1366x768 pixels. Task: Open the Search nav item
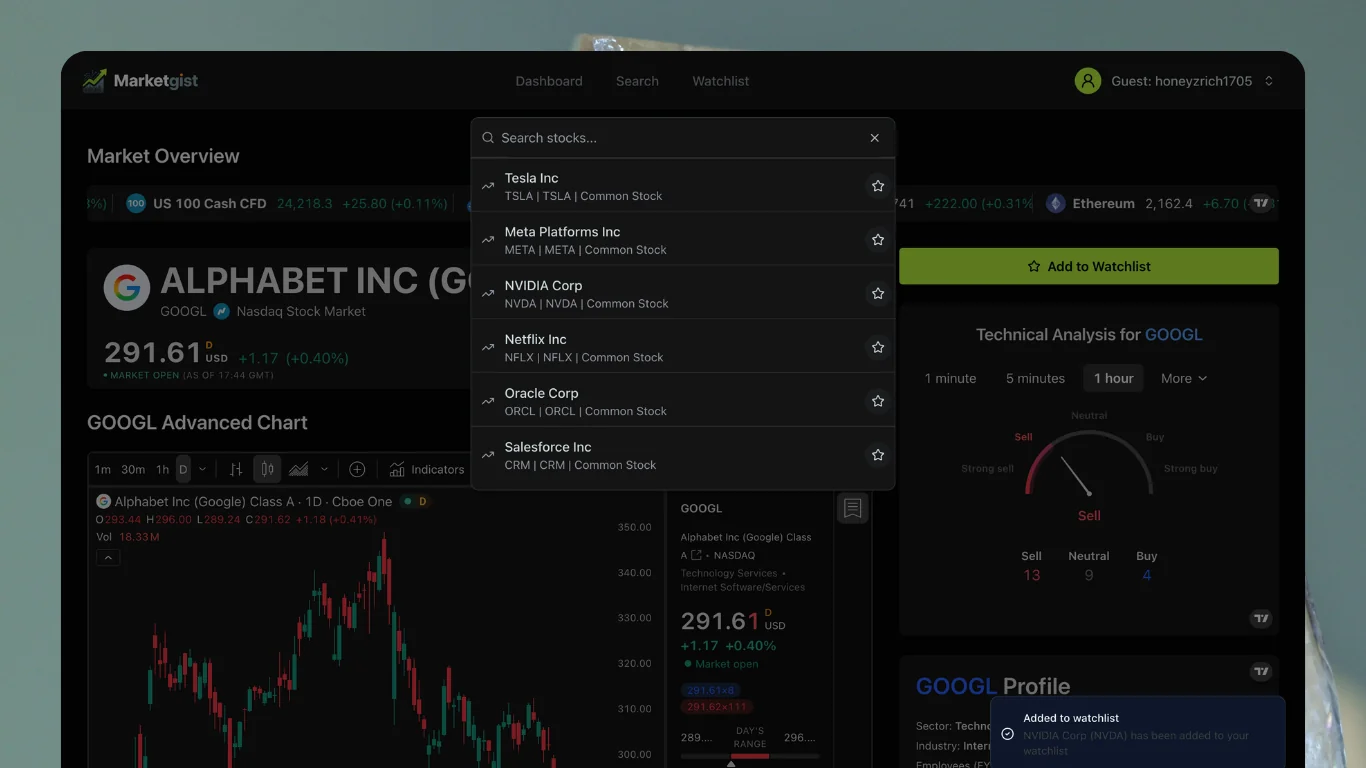click(x=637, y=81)
